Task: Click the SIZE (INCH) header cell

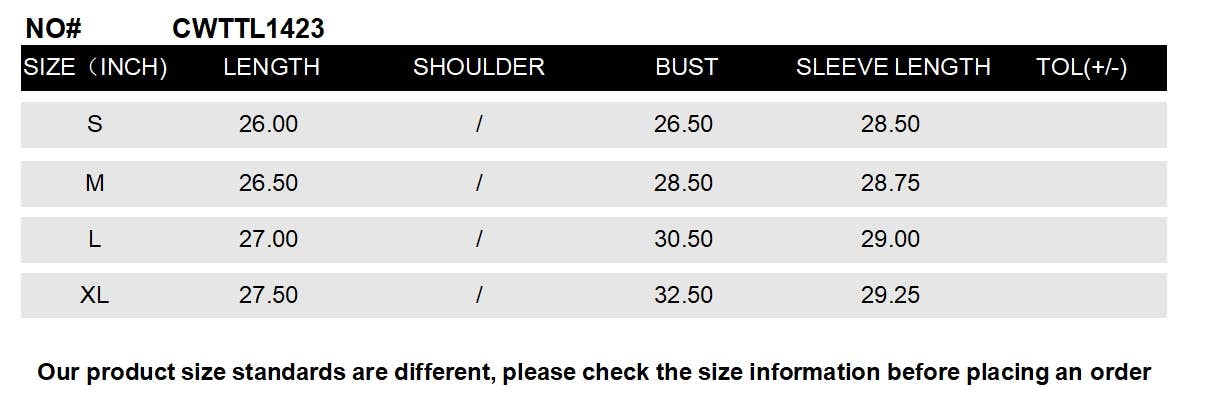Action: coord(95,67)
